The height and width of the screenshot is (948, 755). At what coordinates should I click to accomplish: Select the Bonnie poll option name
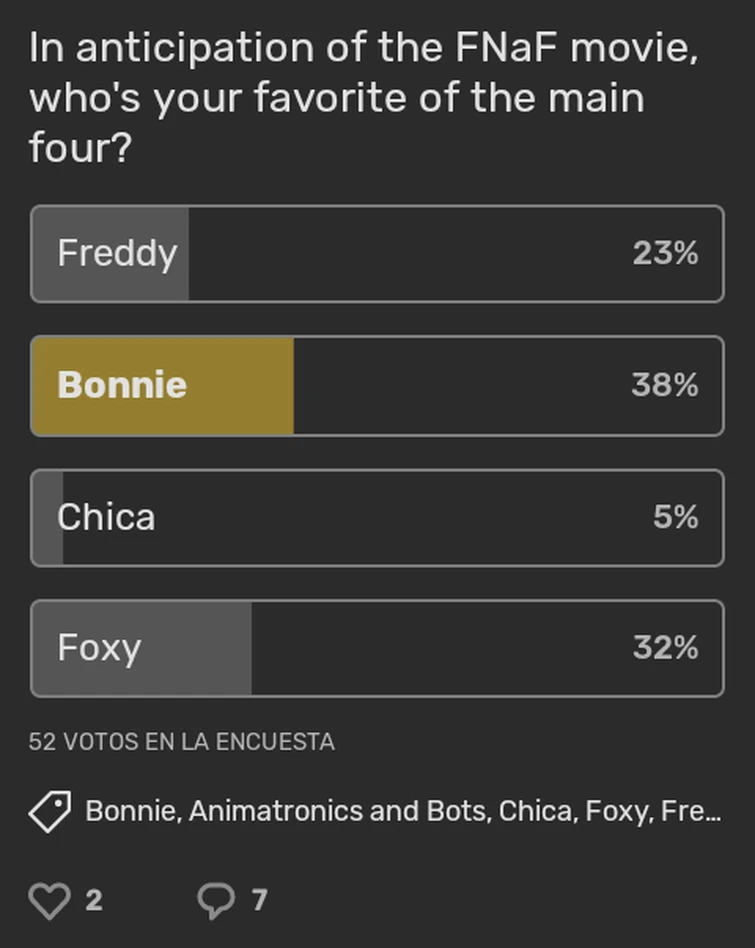coord(122,385)
